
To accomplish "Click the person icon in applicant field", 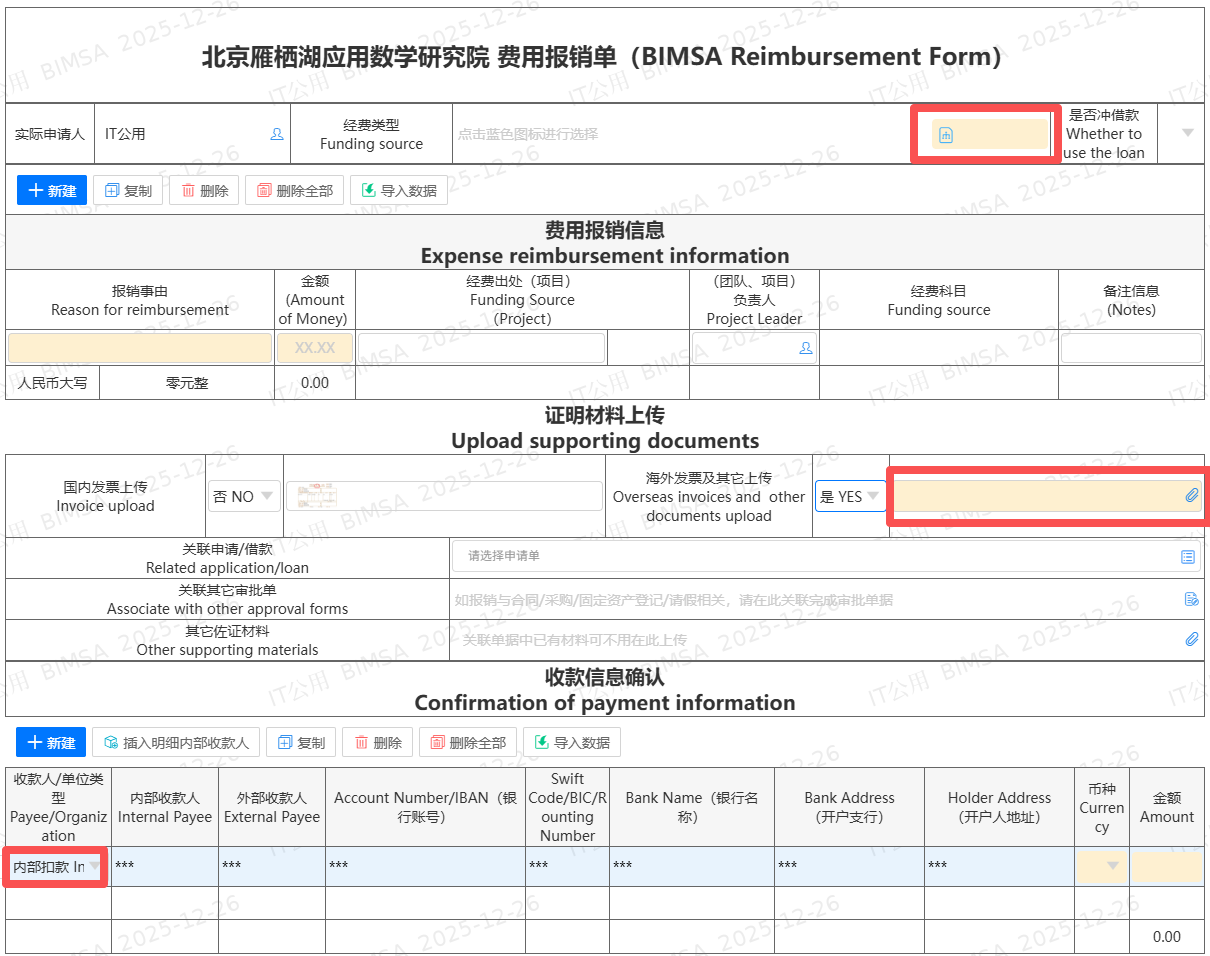I will (x=277, y=134).
